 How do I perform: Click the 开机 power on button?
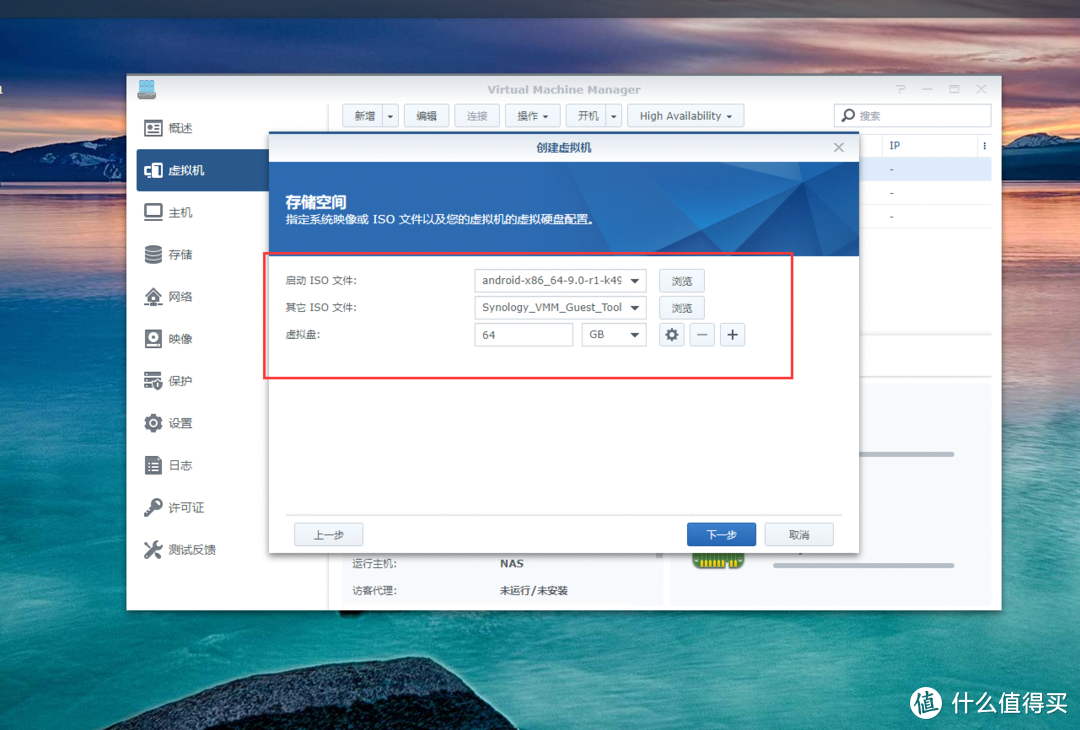(586, 116)
